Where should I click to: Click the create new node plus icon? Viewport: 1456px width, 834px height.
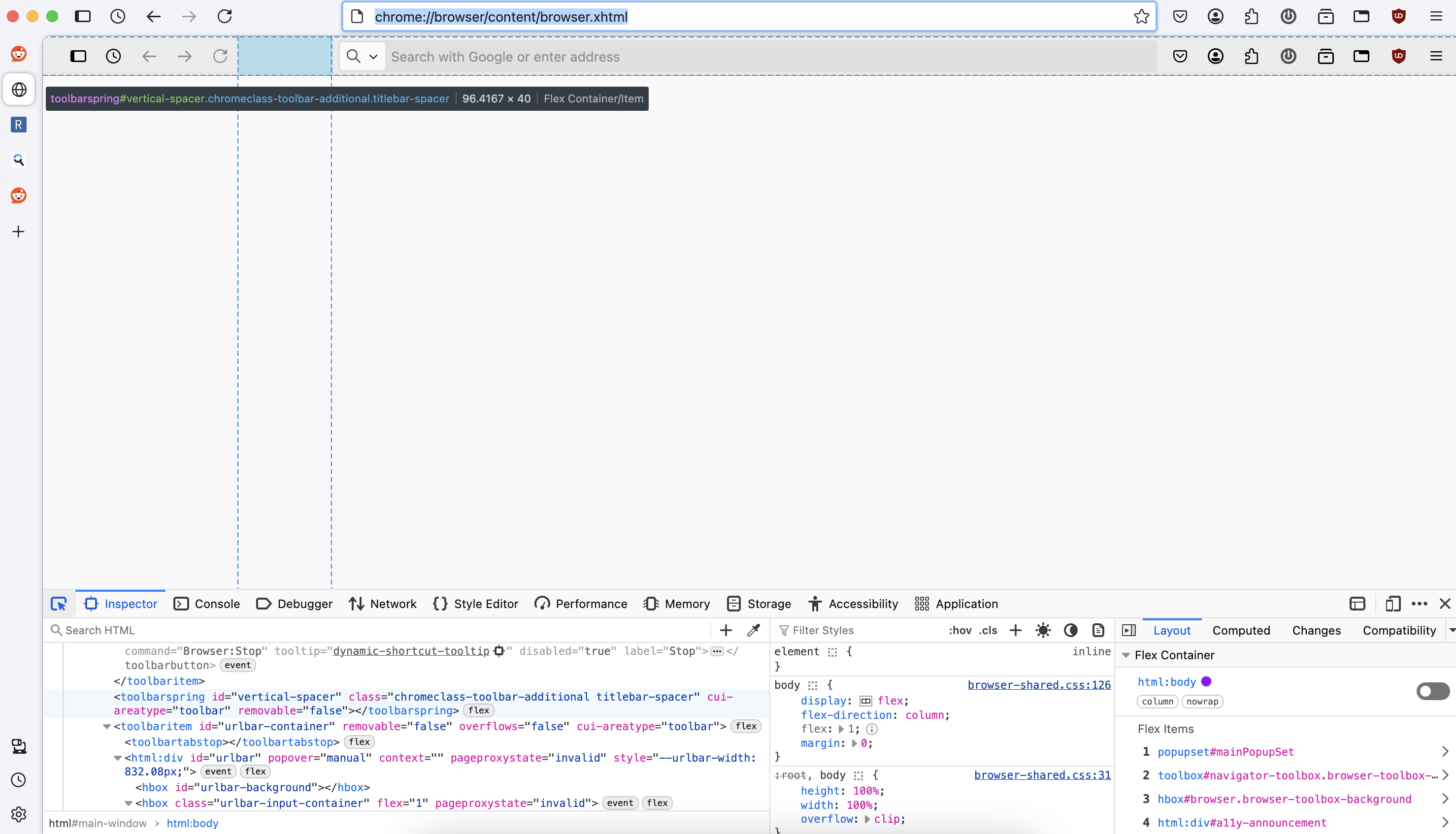[726, 630]
